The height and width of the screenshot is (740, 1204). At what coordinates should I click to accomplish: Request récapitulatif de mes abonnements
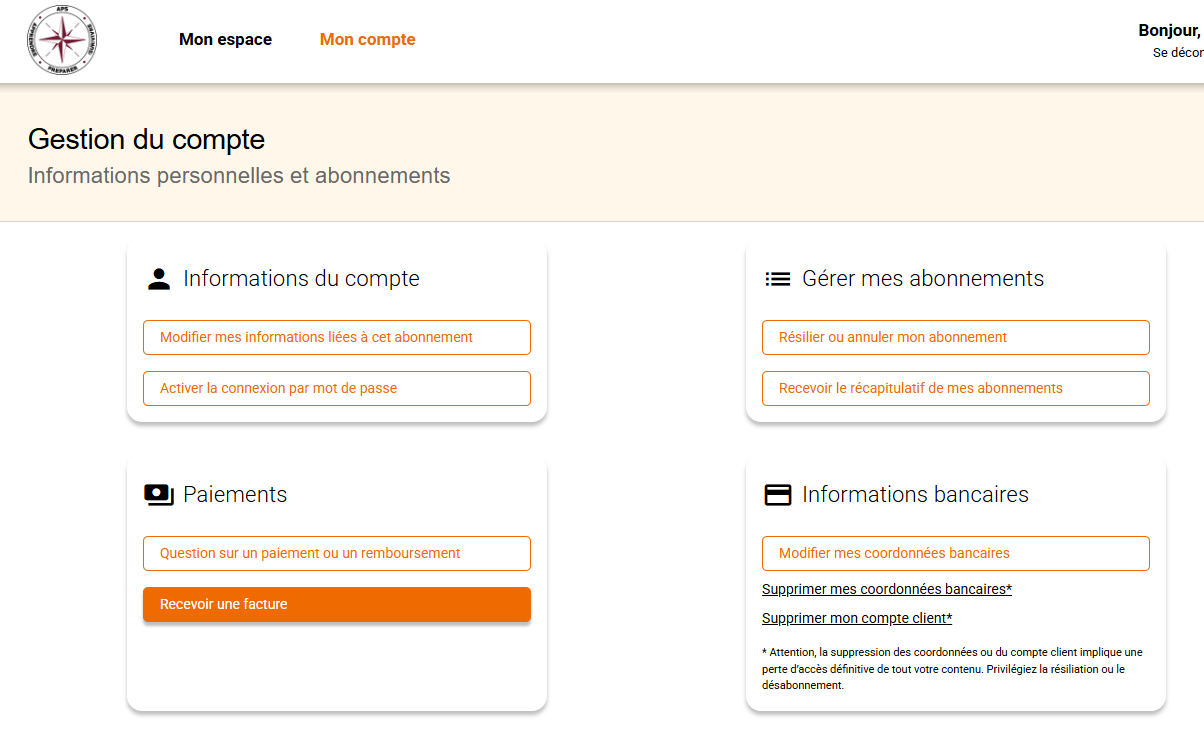coord(955,389)
